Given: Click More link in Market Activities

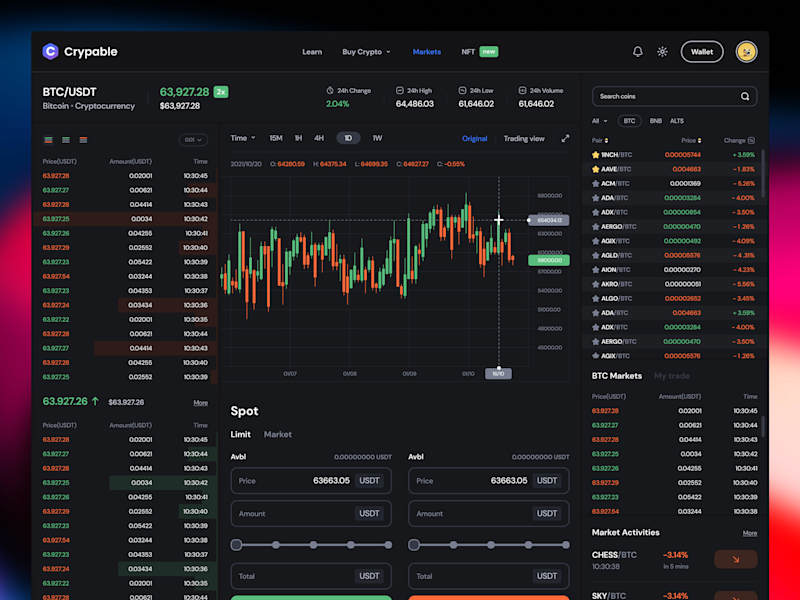Looking at the screenshot, I should (749, 533).
